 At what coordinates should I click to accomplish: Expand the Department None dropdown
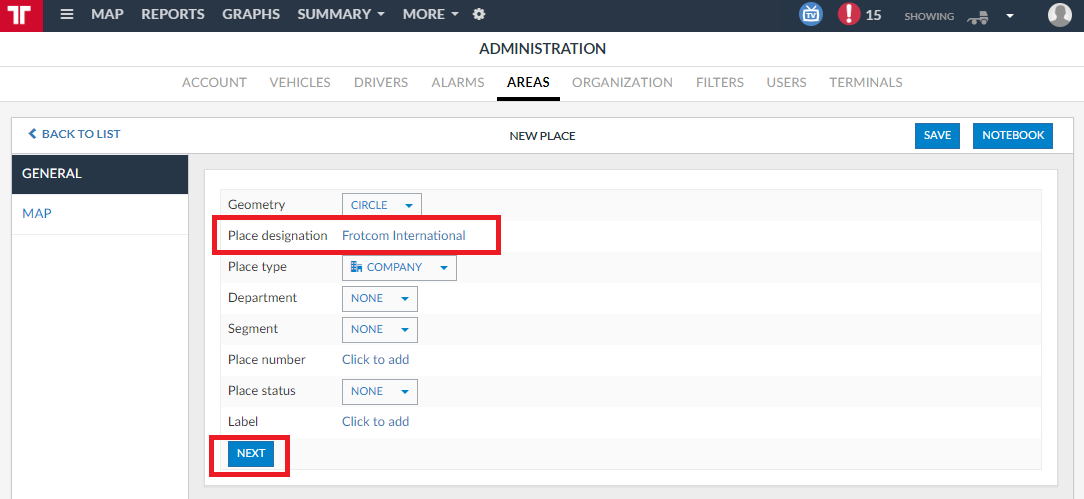pyautogui.click(x=380, y=299)
